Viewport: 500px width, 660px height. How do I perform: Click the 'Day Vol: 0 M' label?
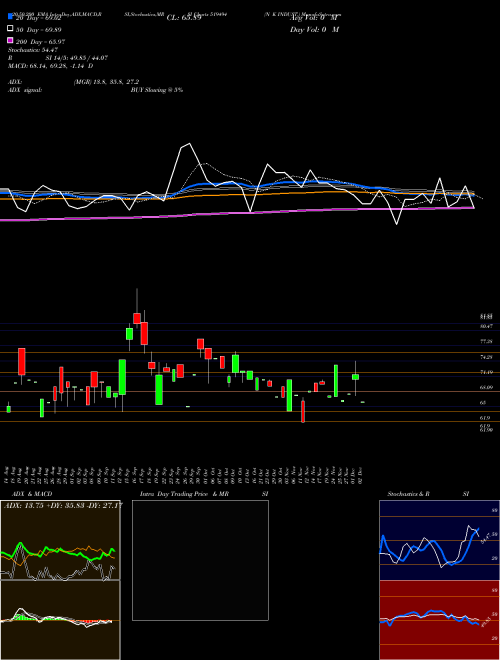click(x=314, y=30)
